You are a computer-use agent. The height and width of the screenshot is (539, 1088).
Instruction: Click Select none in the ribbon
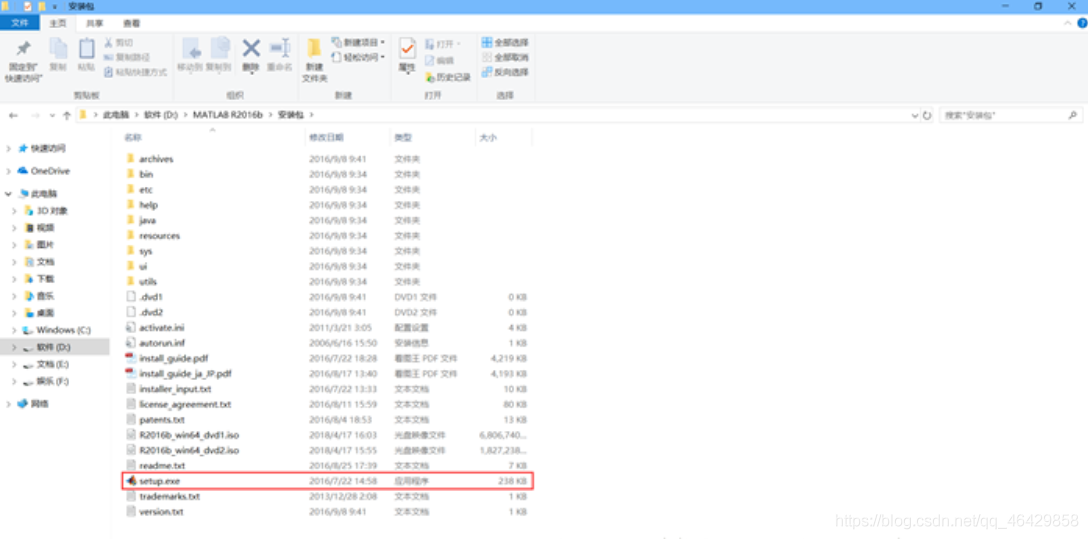pos(504,57)
